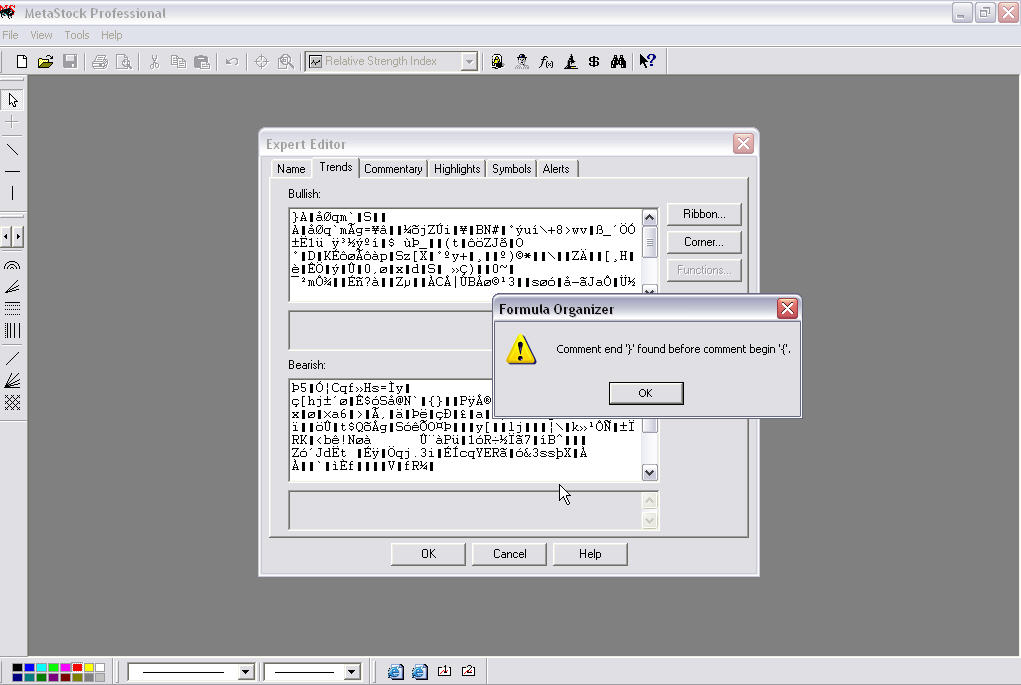Click the Bullish box scroll up arrow
Viewport: 1021px width, 685px height.
point(650,217)
